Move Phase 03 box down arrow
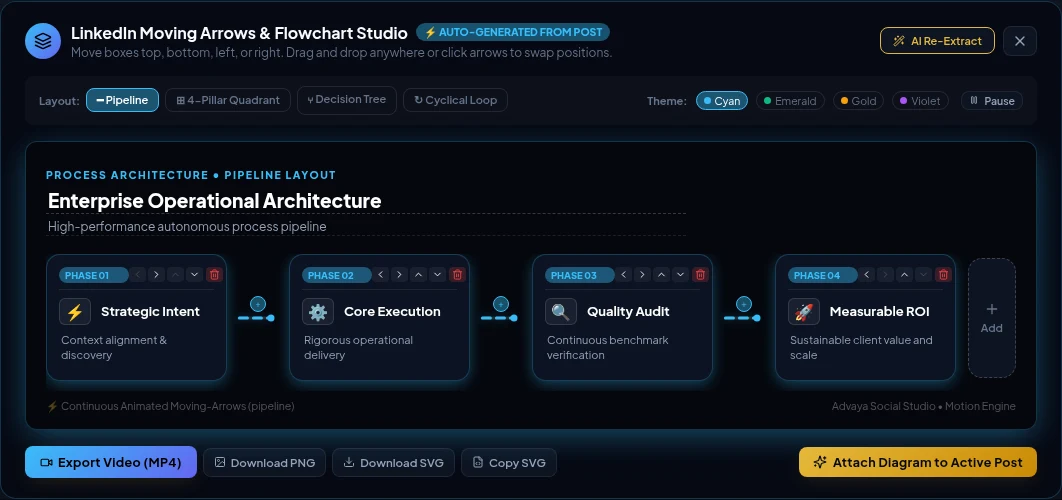Image resolution: width=1062 pixels, height=500 pixels. click(x=681, y=274)
